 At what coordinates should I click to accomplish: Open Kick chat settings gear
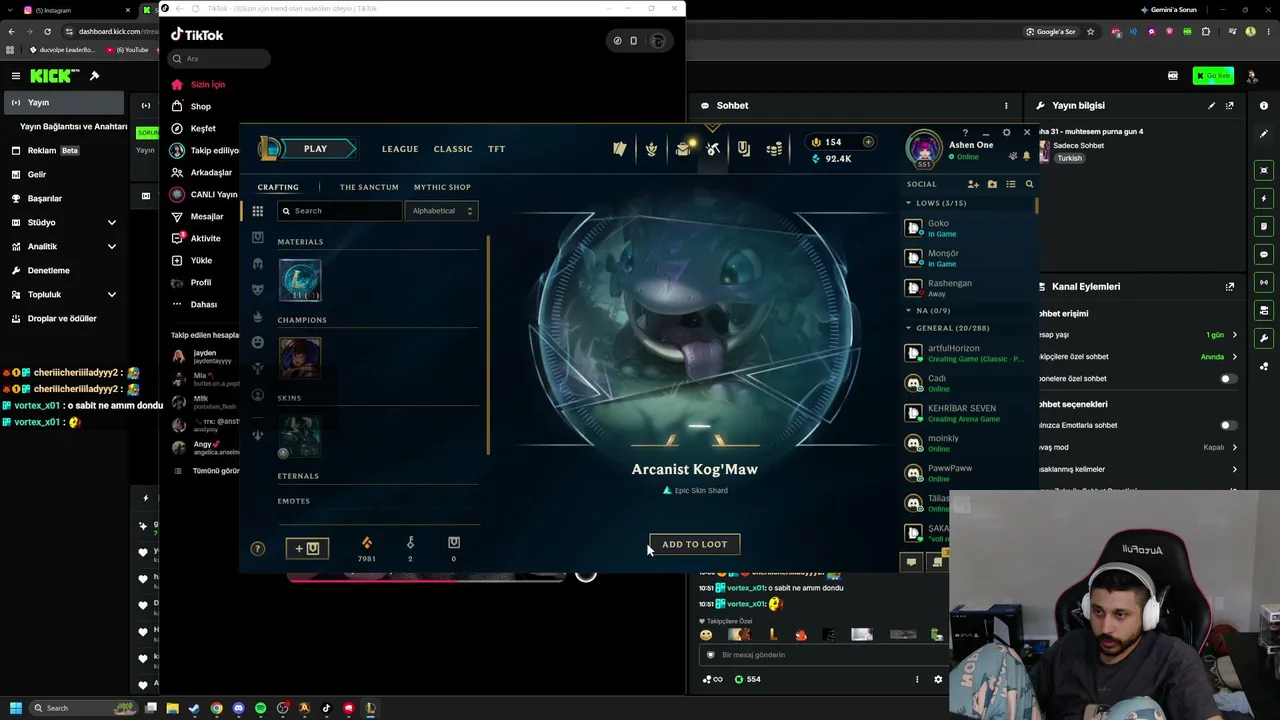(x=938, y=679)
